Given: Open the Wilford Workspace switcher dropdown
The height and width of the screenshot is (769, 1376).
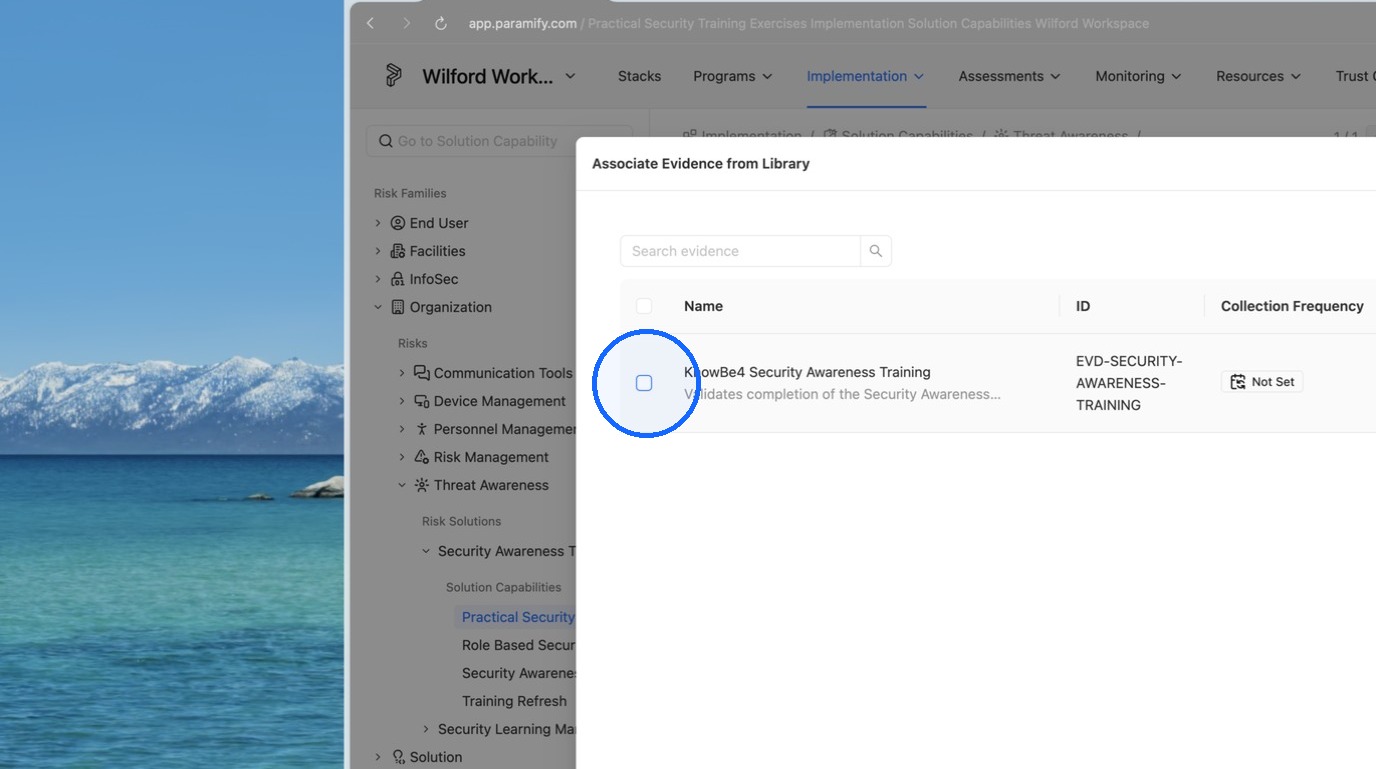Looking at the screenshot, I should tap(499, 76).
